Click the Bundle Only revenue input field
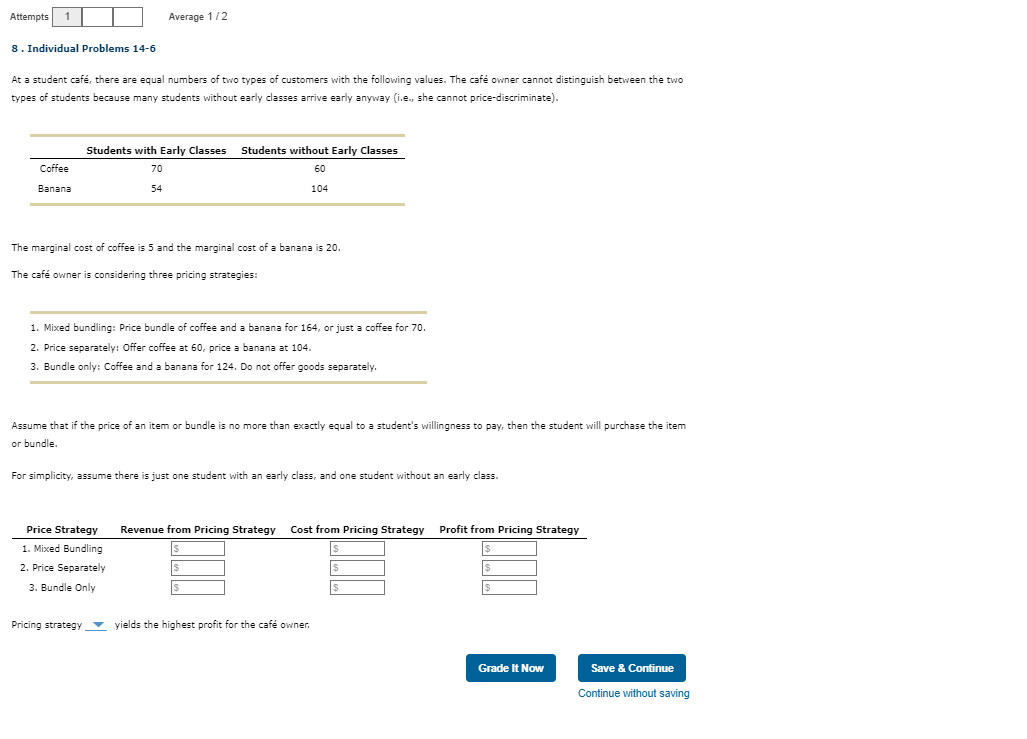The height and width of the screenshot is (739, 1027). [x=197, y=587]
